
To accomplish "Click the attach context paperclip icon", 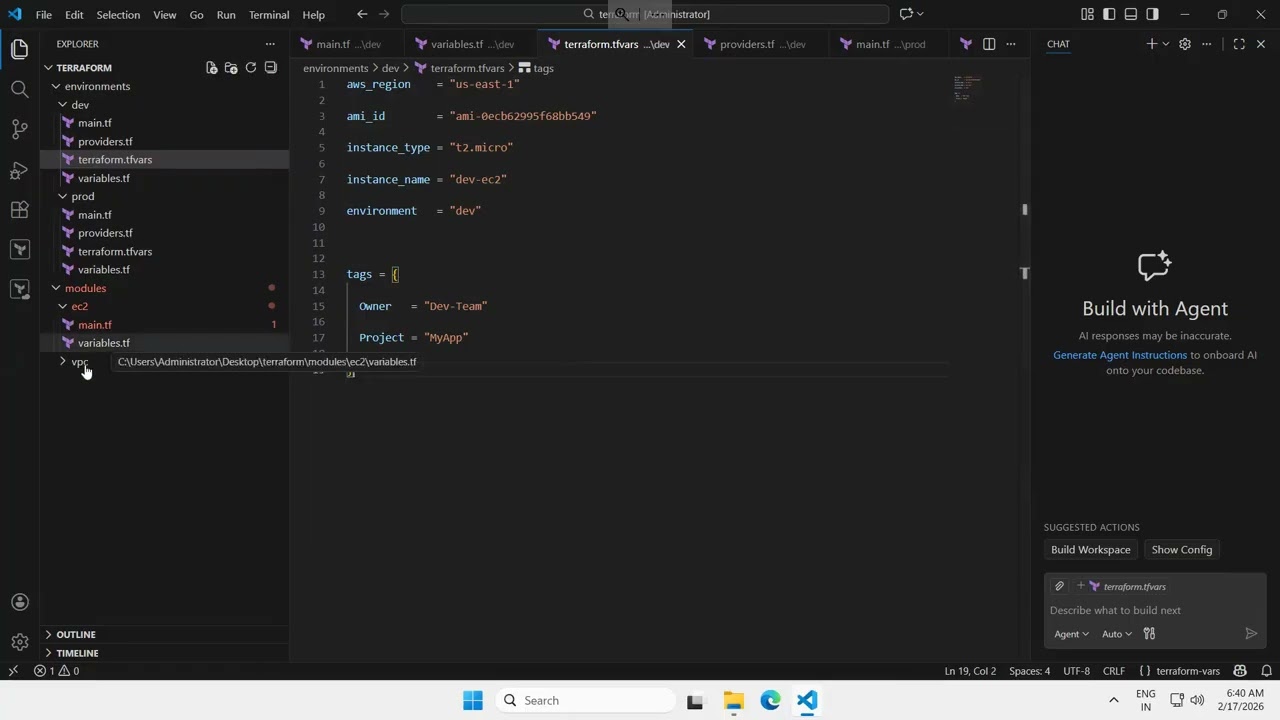I will pos(1060,586).
